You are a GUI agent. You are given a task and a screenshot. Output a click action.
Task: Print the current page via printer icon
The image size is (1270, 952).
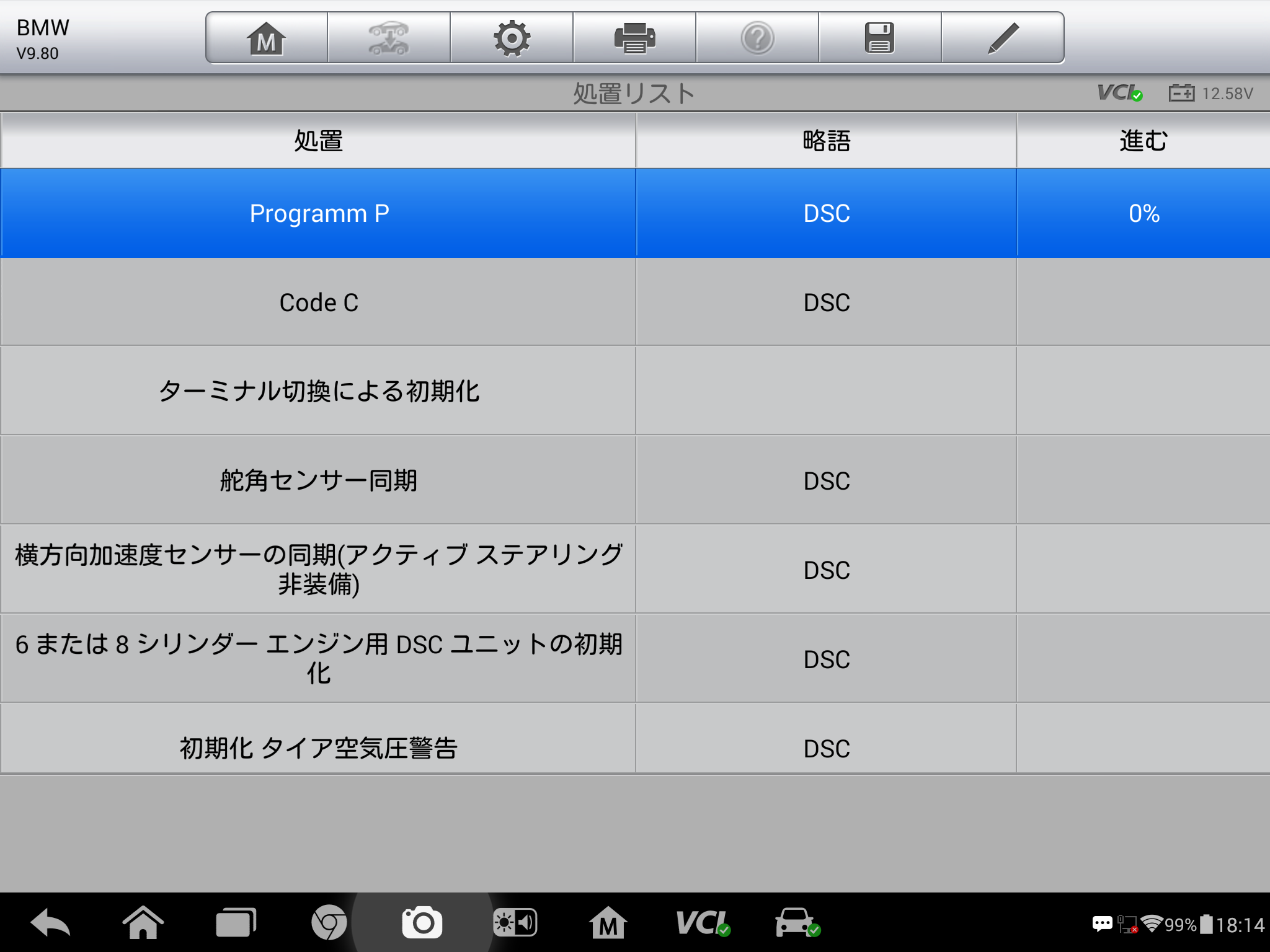(634, 38)
